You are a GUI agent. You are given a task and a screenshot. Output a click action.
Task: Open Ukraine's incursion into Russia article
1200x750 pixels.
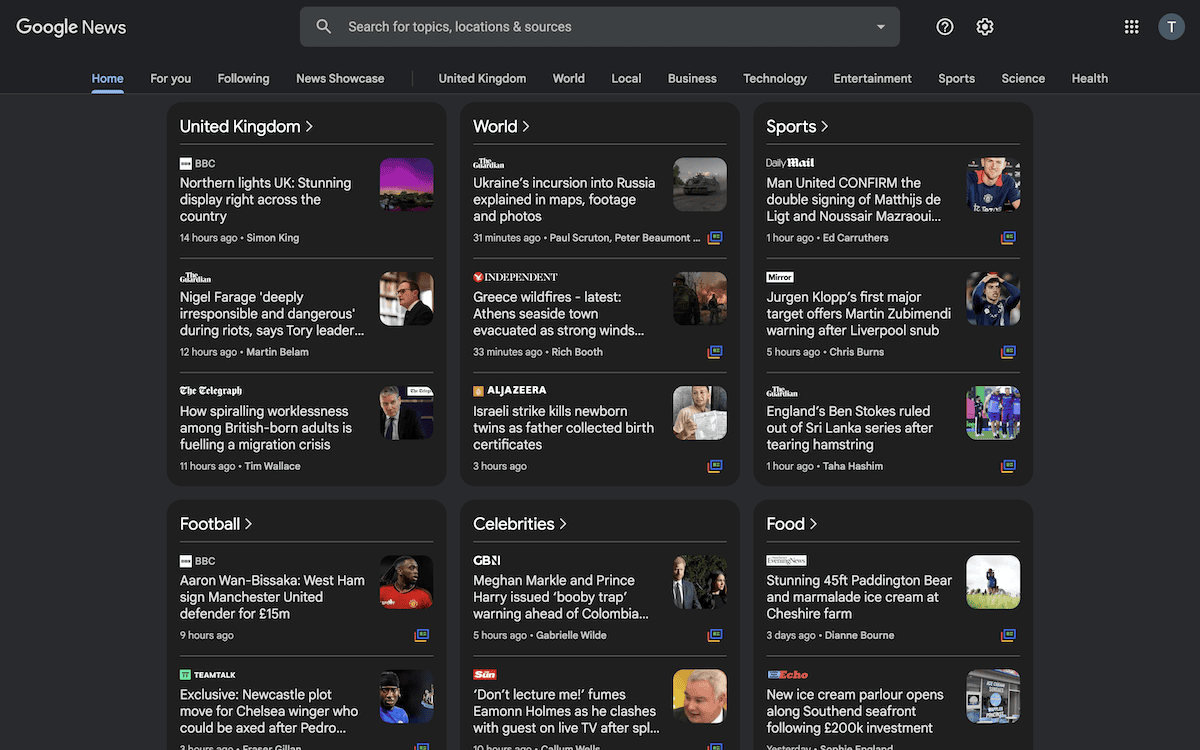pyautogui.click(x=564, y=199)
